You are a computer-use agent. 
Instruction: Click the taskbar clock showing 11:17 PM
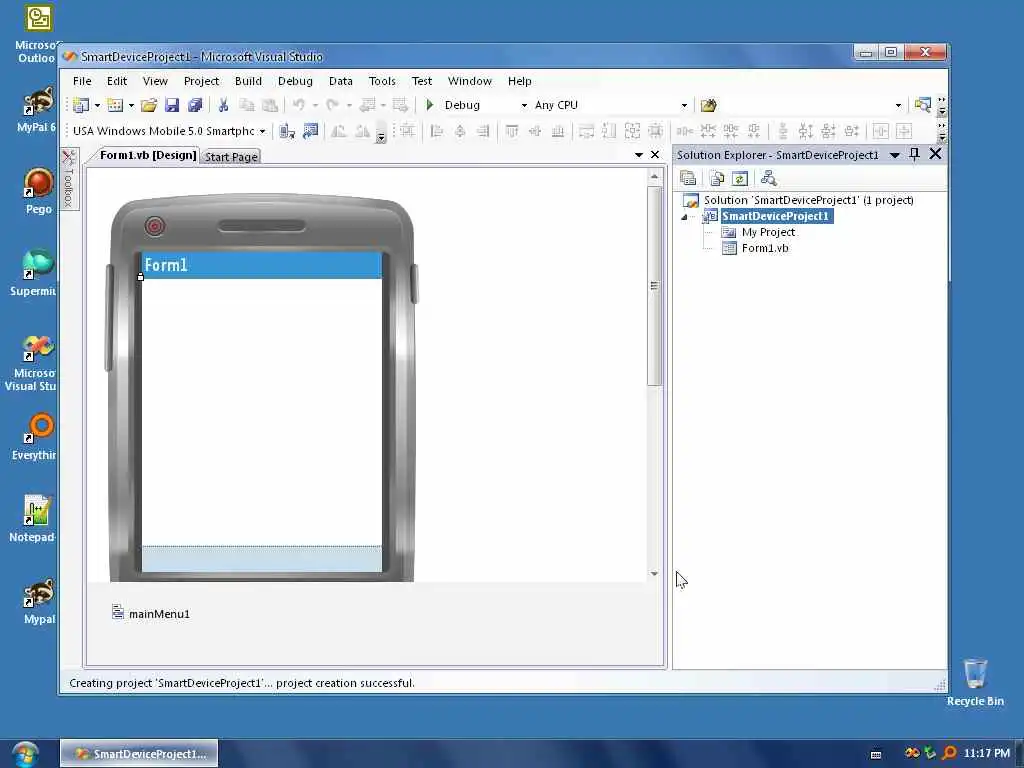point(986,754)
